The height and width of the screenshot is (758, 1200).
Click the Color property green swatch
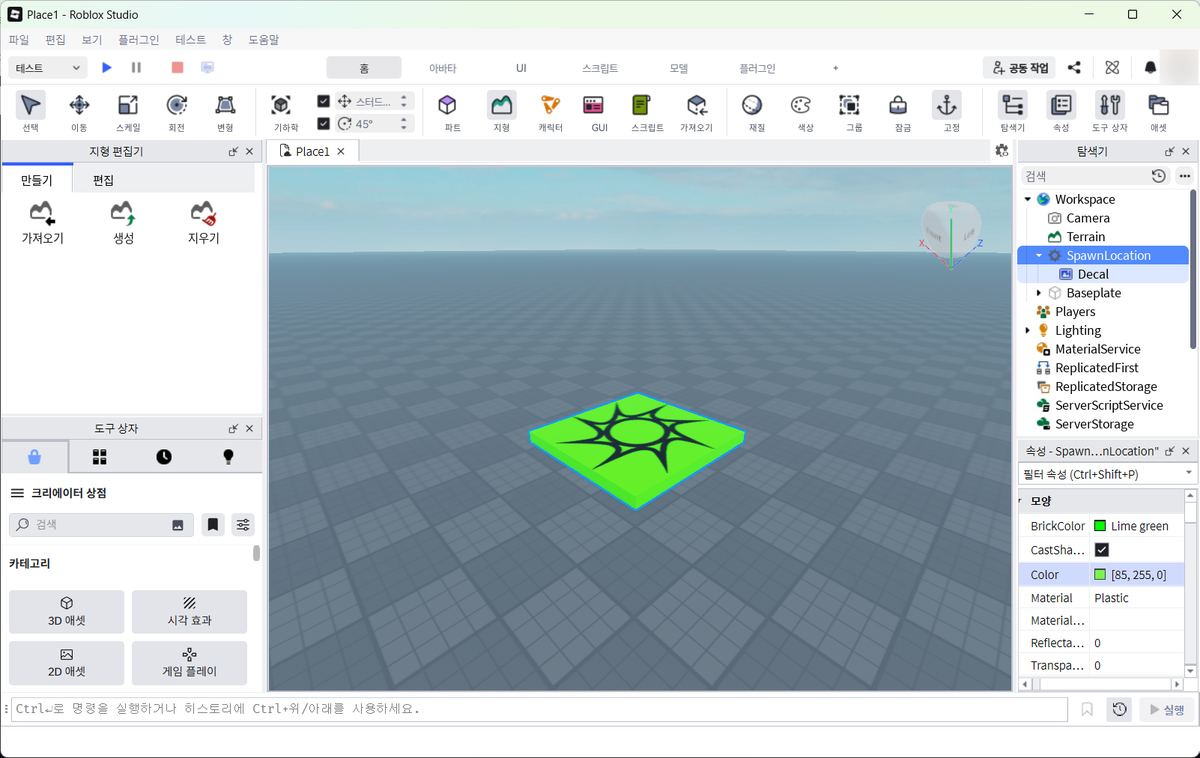(x=1100, y=575)
